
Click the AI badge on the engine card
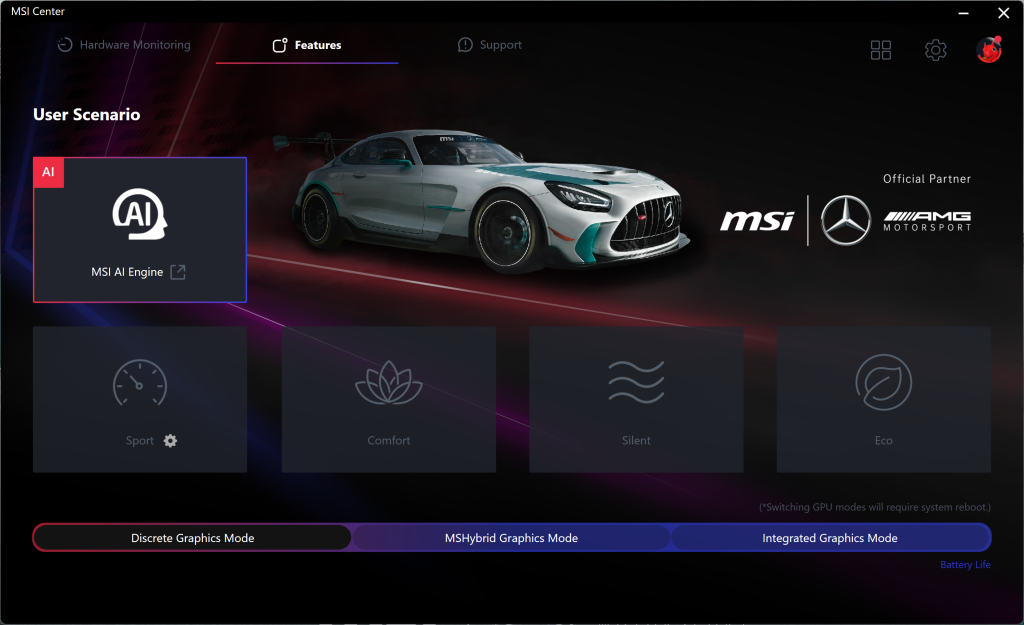click(x=48, y=172)
